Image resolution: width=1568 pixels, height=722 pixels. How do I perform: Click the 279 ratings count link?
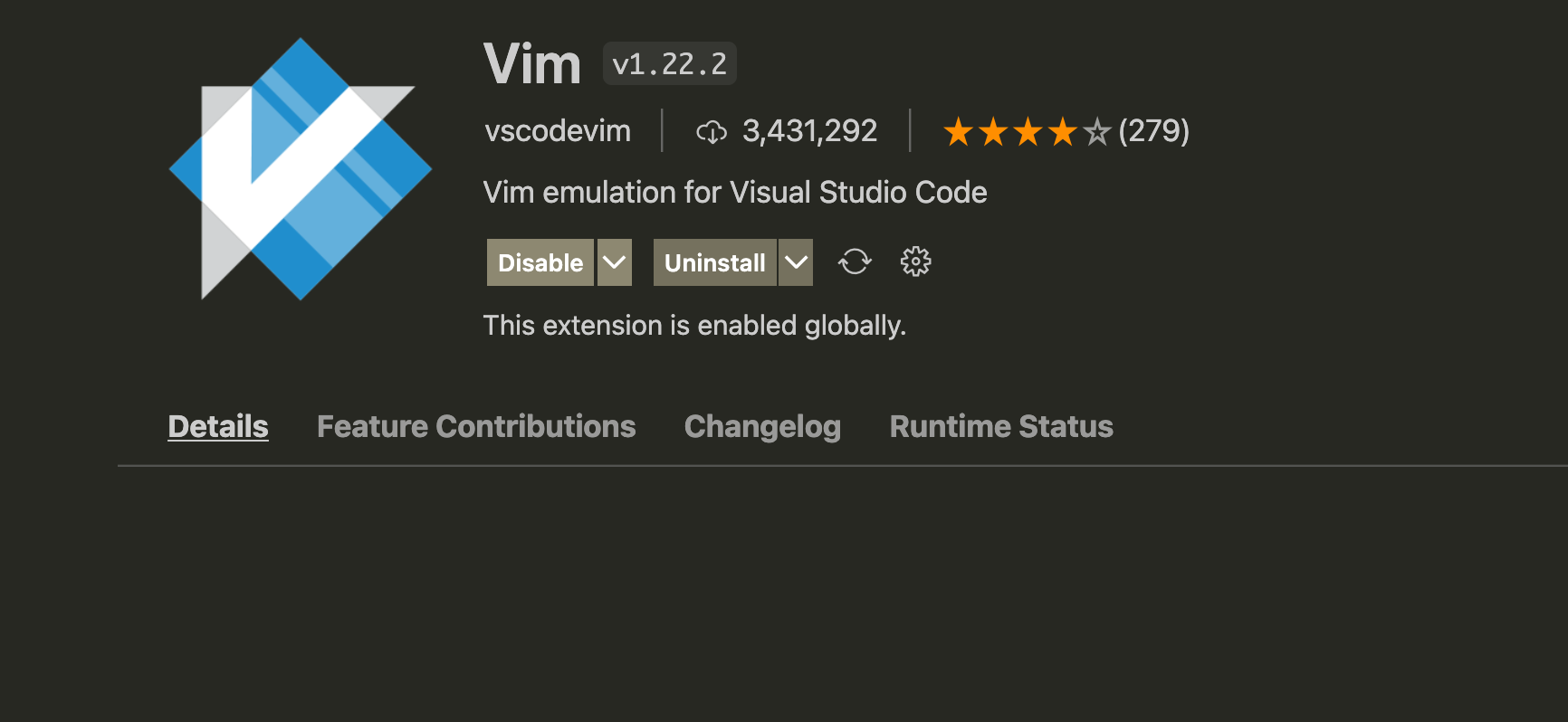point(1153,132)
